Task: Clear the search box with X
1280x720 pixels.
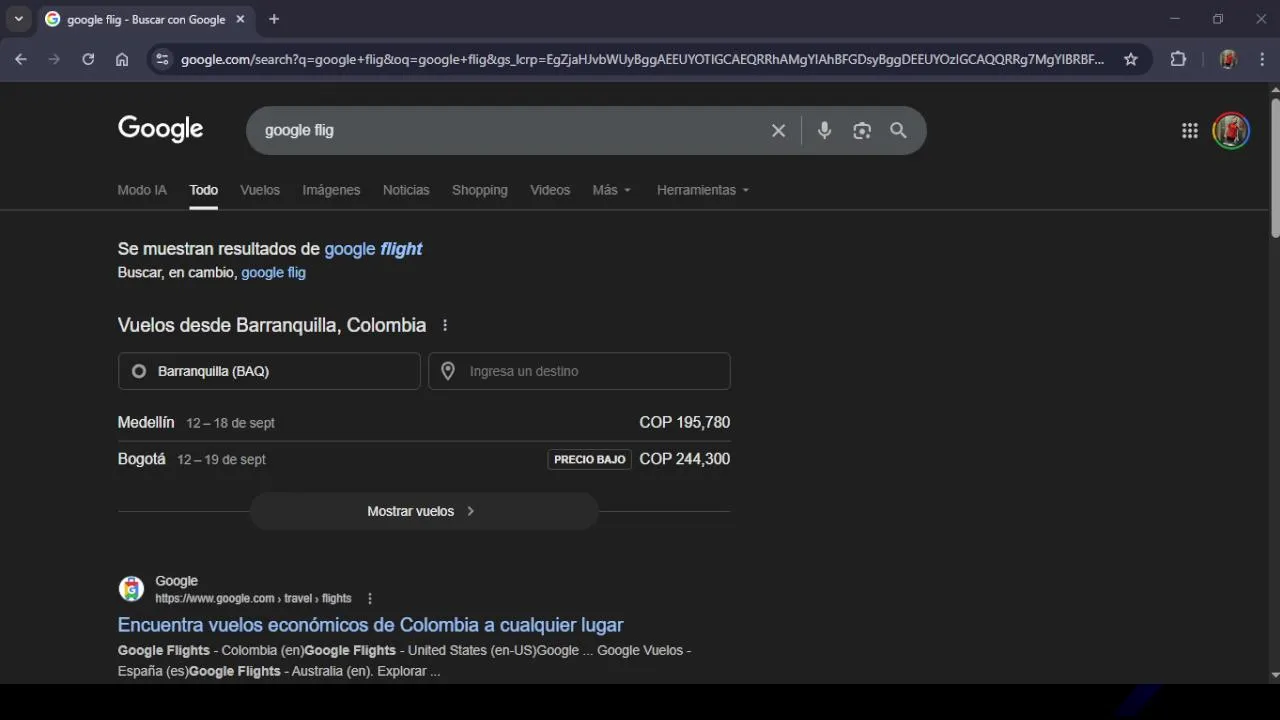Action: (778, 131)
